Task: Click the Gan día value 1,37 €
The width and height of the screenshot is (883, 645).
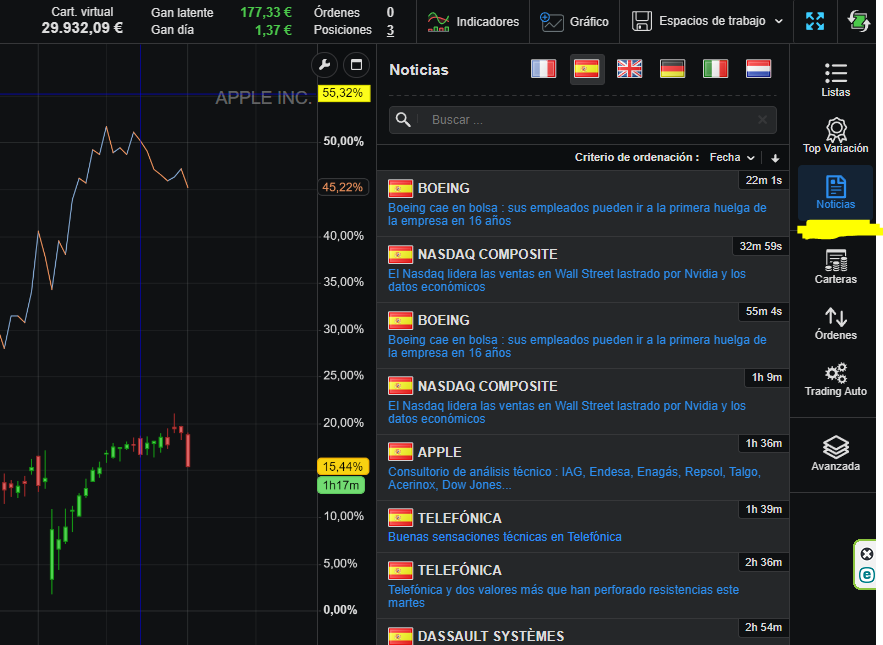Action: click(273, 30)
